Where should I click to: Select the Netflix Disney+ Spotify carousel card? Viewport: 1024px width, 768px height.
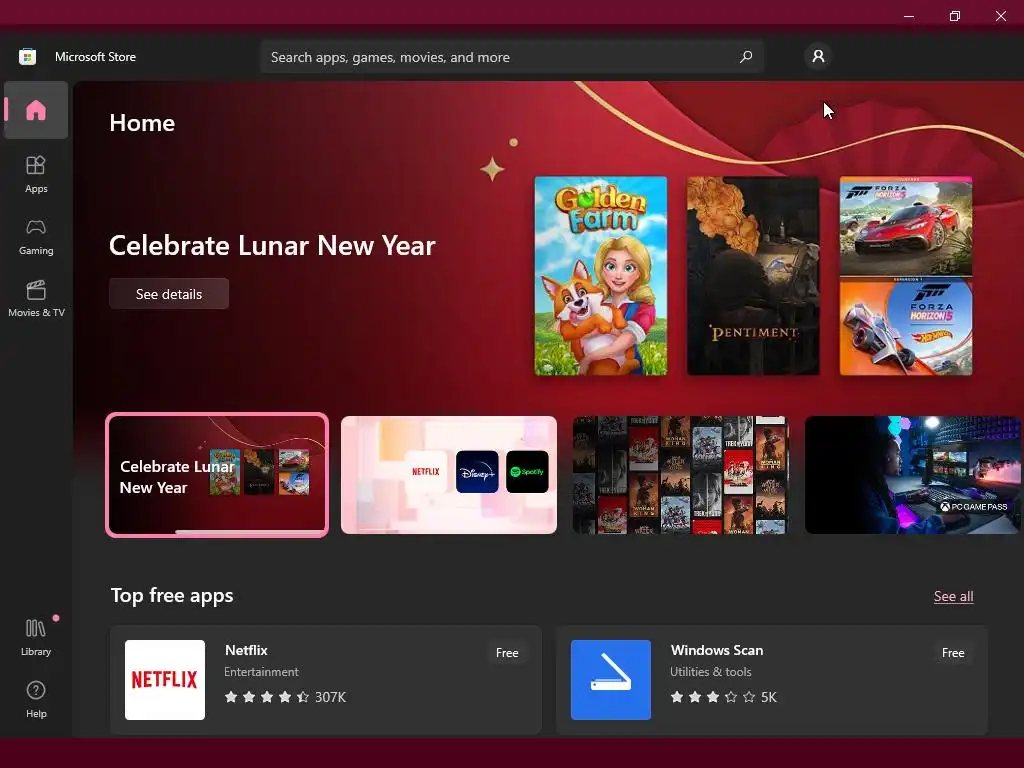(x=449, y=475)
